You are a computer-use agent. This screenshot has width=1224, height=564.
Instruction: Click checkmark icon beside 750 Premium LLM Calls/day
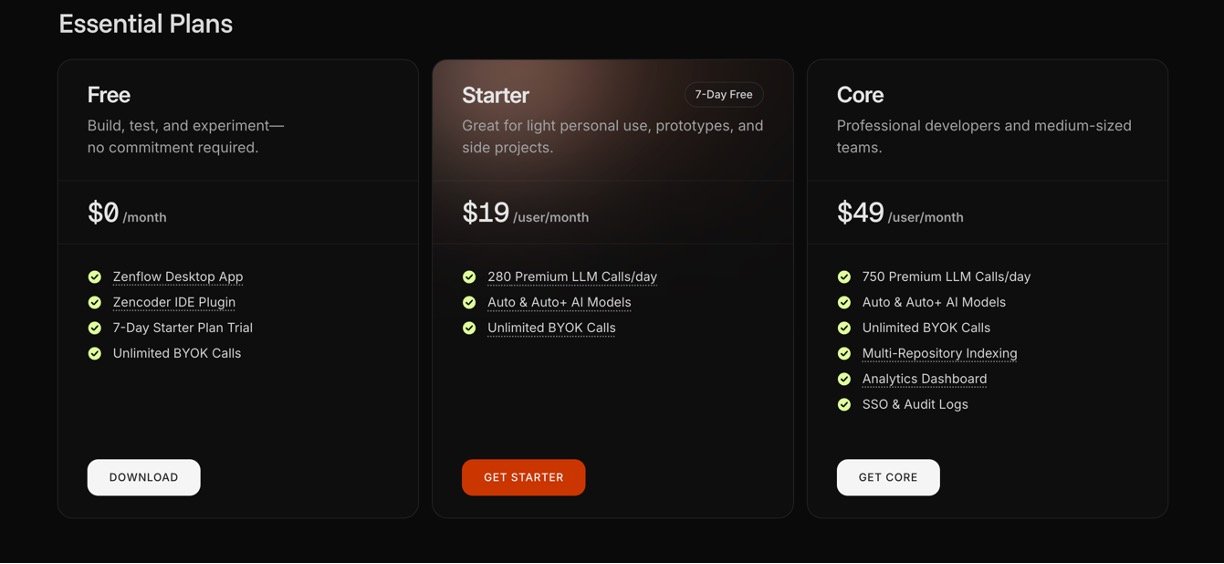click(844, 277)
